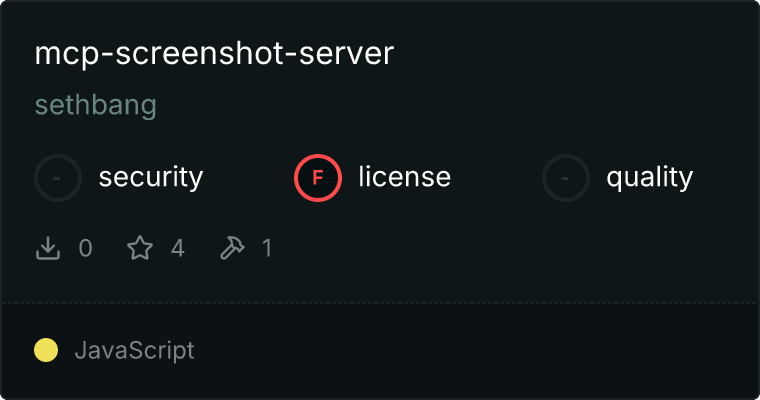Click the dashed divider above JavaScript
This screenshot has width=760, height=400.
380,303
